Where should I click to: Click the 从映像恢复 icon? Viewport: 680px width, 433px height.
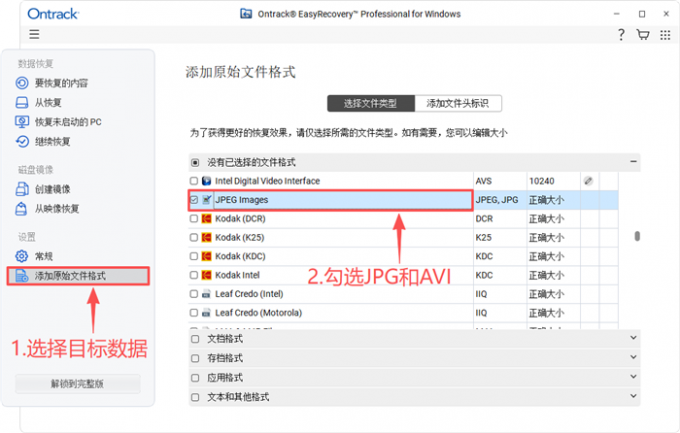point(21,209)
